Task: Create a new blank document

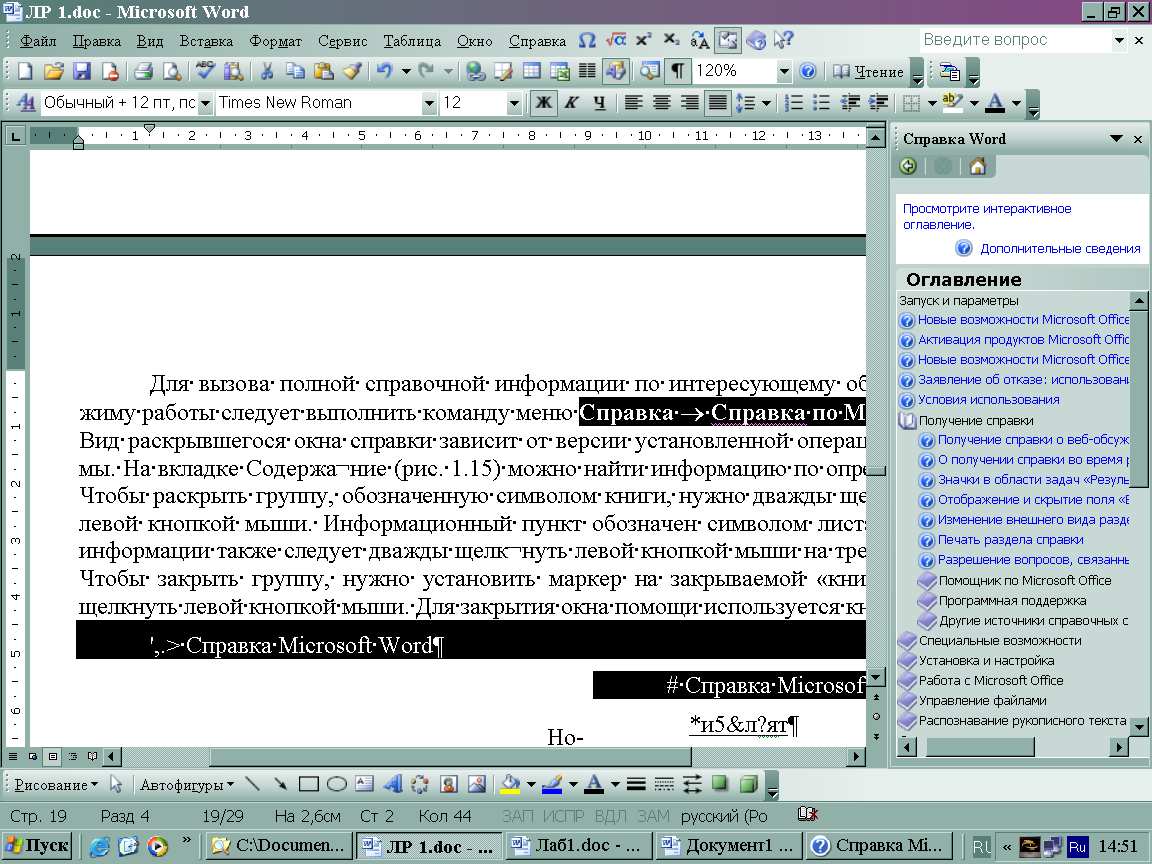Action: point(25,71)
